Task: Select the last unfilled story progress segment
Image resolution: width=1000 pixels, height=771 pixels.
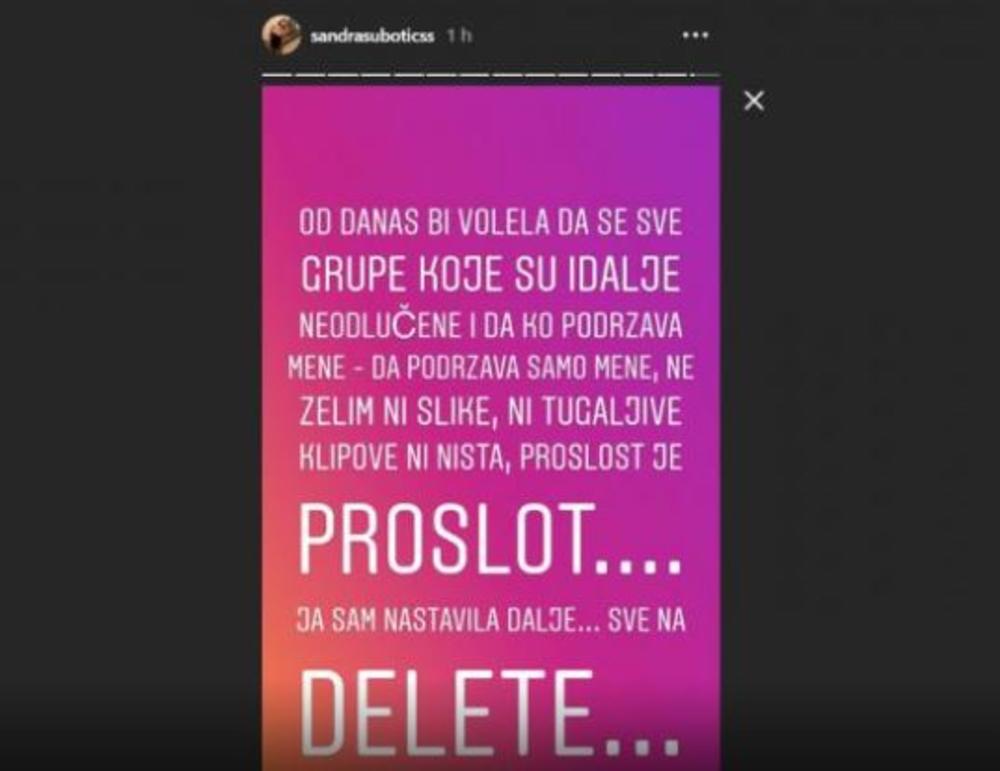Action: pos(706,75)
